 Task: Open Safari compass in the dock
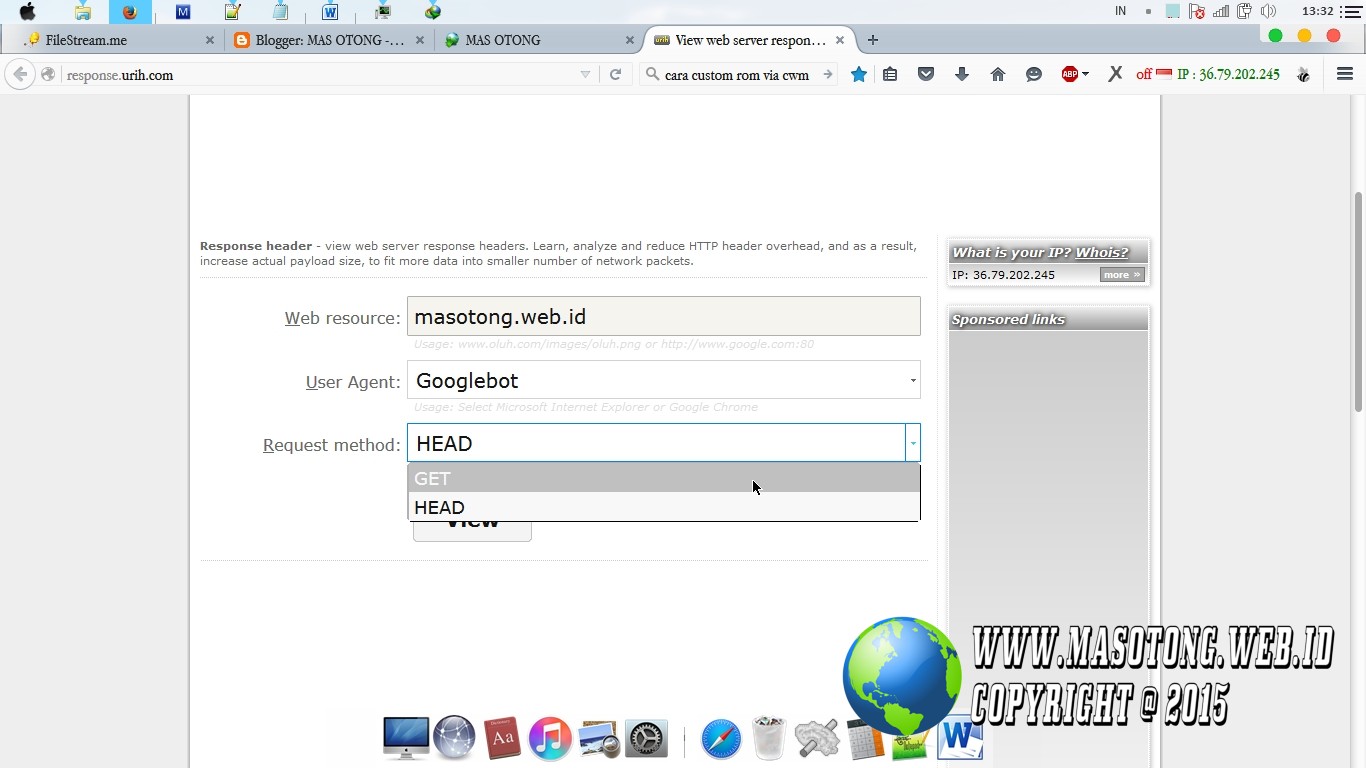point(721,739)
